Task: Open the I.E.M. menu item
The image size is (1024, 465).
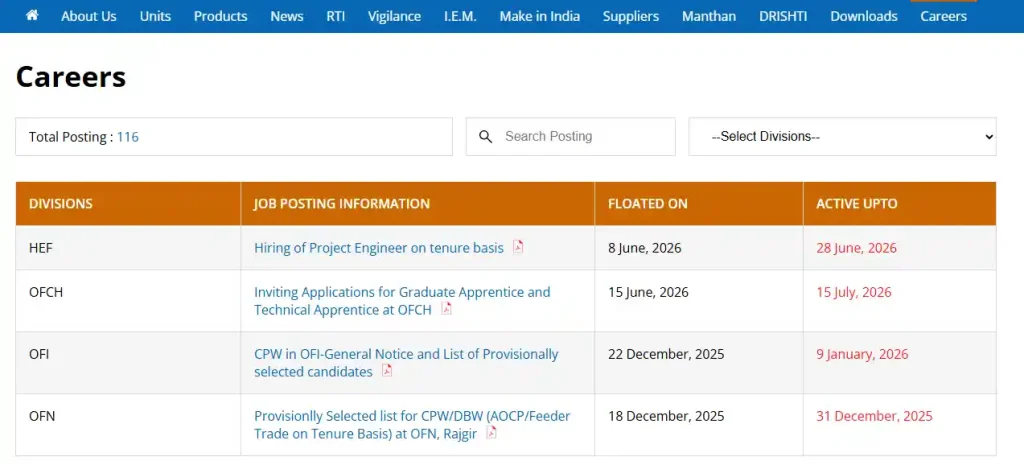Action: tap(460, 16)
